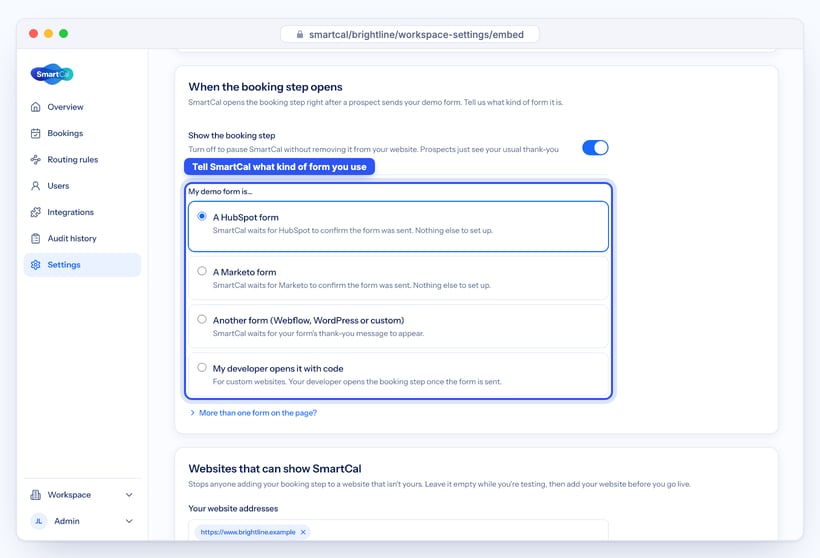820x558 pixels.
Task: Click the Routing rules icon
Action: 36,160
